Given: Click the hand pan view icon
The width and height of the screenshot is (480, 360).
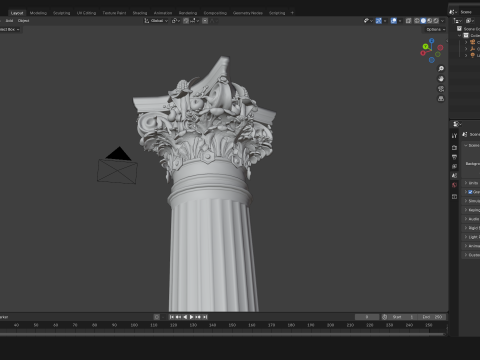Looking at the screenshot, I should click(x=441, y=79).
